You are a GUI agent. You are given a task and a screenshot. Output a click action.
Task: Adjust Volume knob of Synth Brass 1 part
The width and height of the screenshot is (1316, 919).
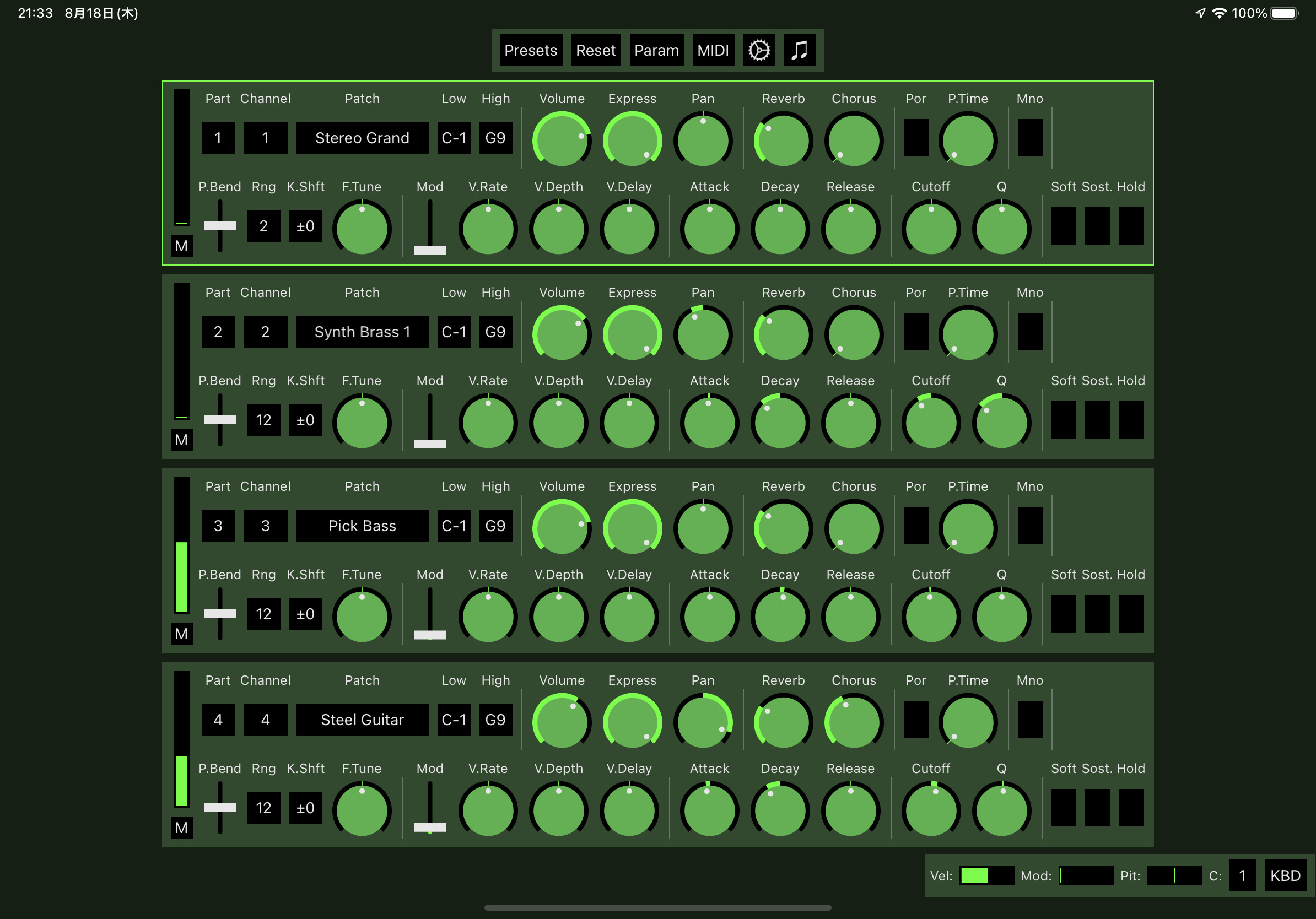(x=562, y=334)
